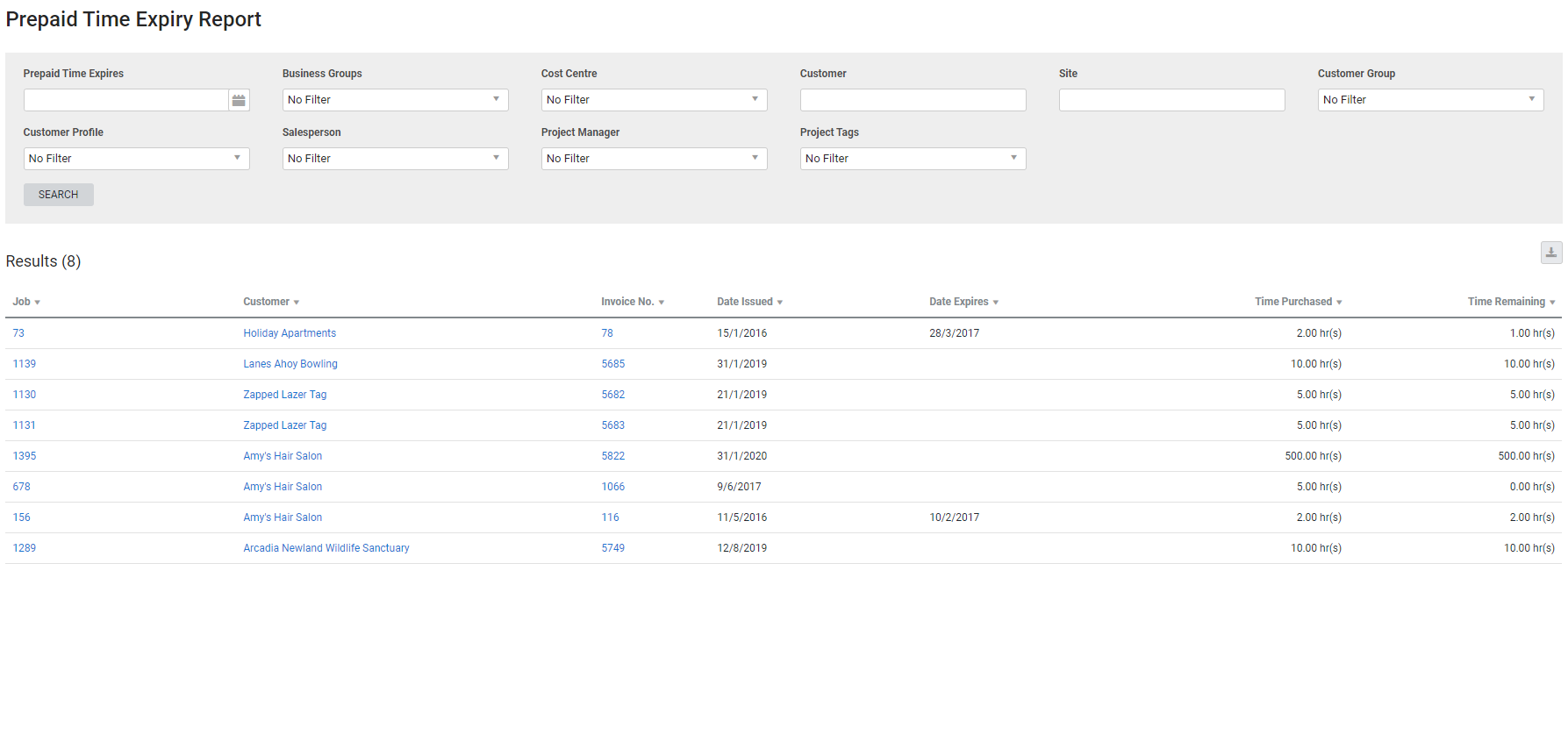Image resolution: width=1568 pixels, height=735 pixels.
Task: Open Lanes Ahoy Bowling customer link
Action: click(290, 364)
